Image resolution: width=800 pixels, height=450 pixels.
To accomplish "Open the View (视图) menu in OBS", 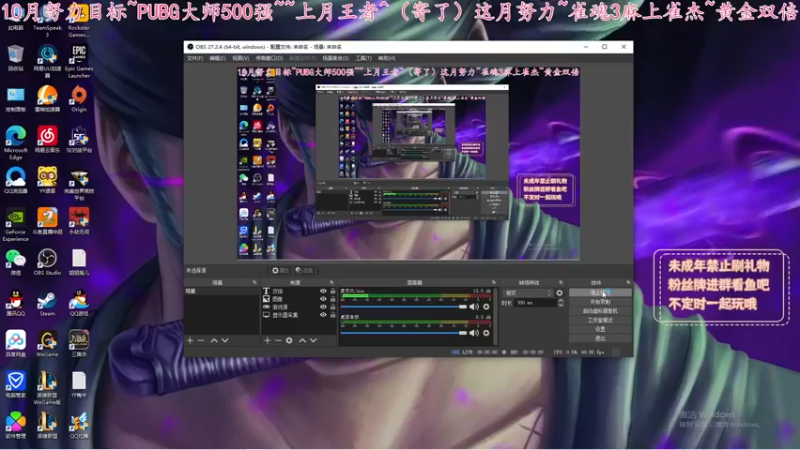I will coord(240,58).
